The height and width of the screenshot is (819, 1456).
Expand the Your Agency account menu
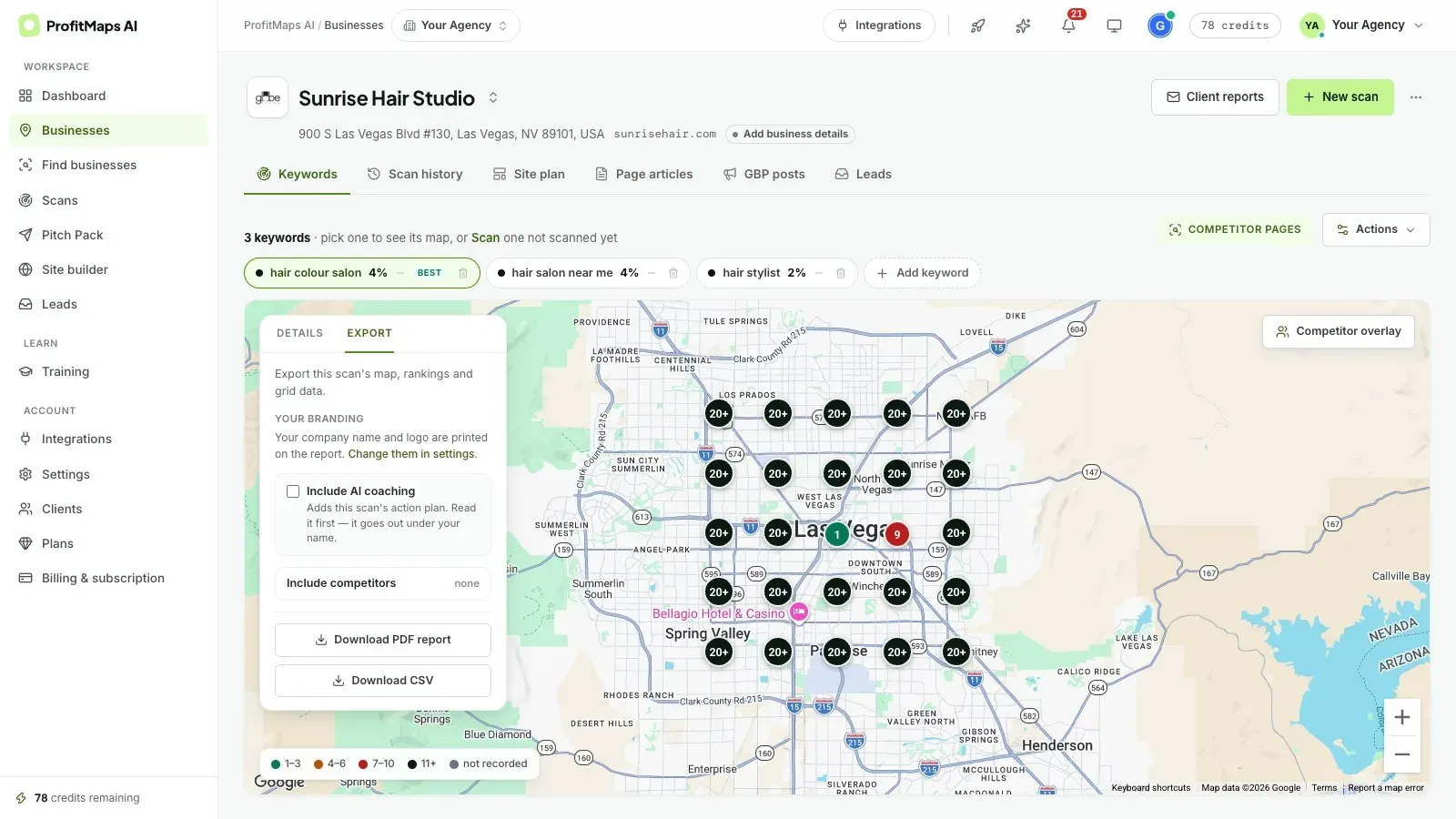point(1361,25)
